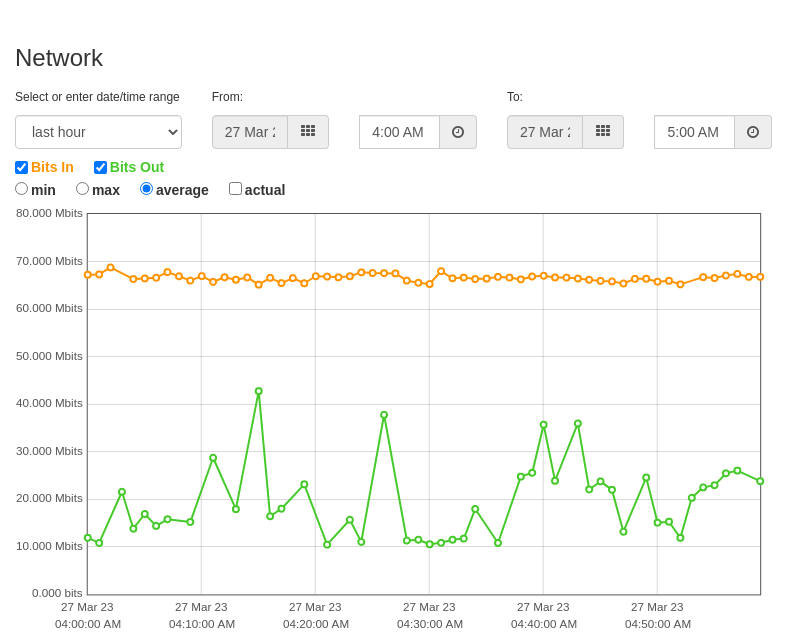The image size is (787, 634).
Task: Open the To date calendar grid icon
Action: [x=603, y=132]
